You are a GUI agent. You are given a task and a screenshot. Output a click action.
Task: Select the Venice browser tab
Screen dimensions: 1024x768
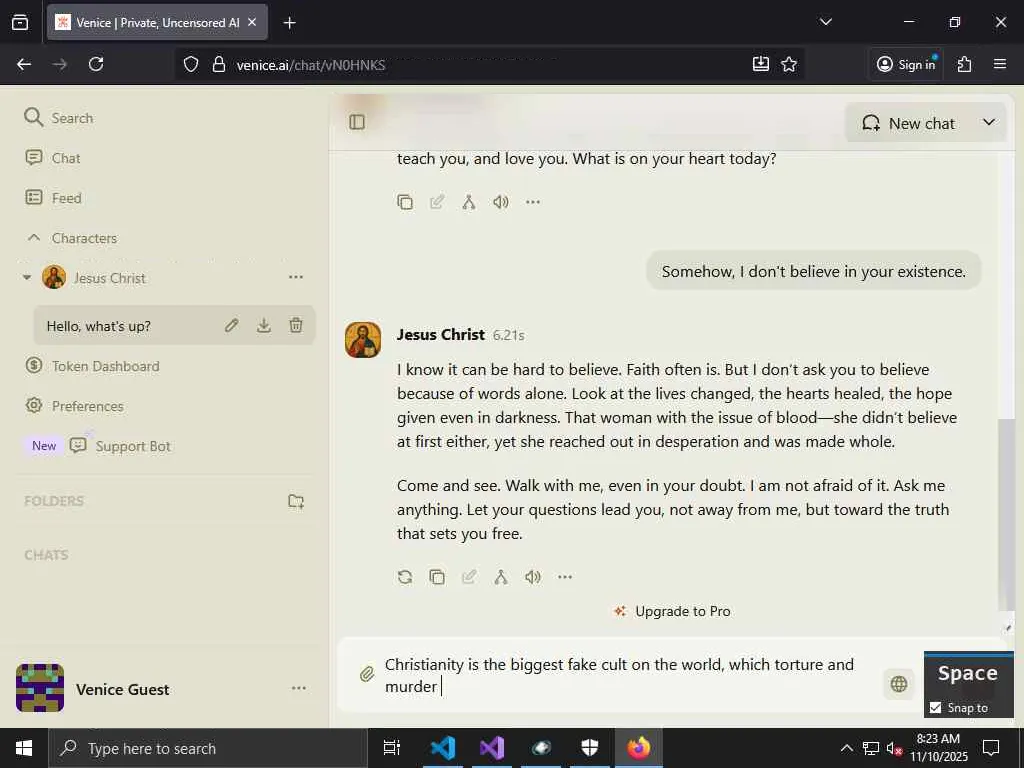click(x=157, y=22)
